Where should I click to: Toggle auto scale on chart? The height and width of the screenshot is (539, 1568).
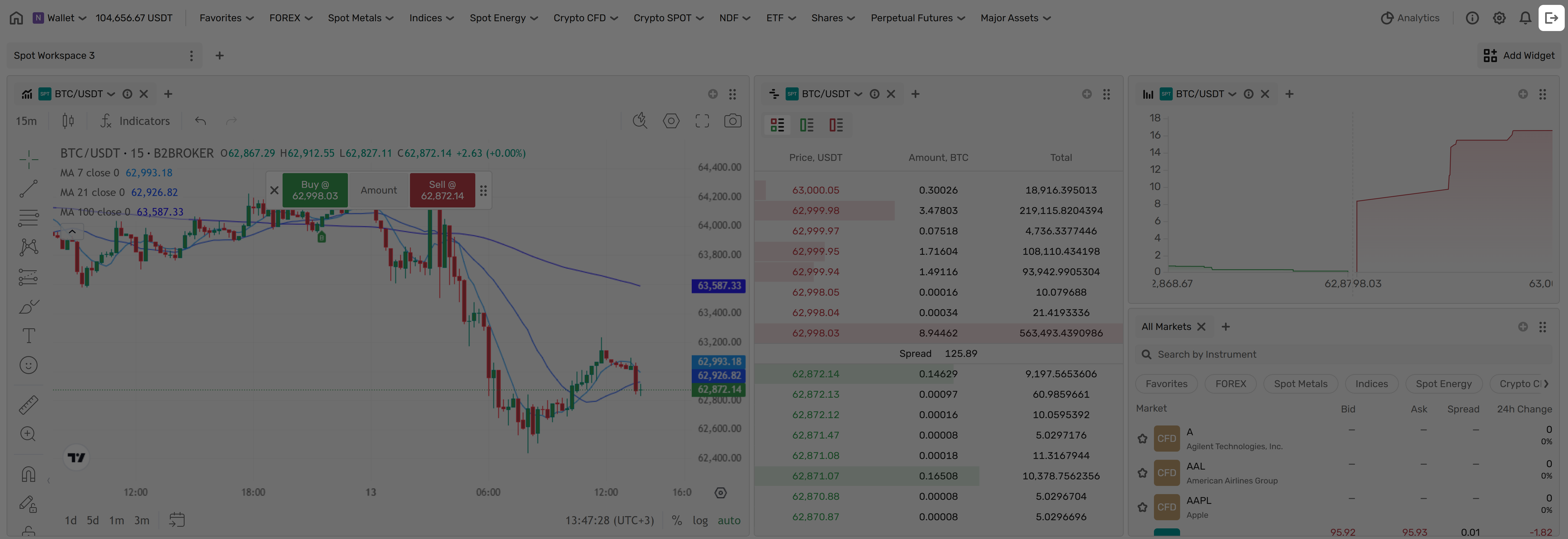click(x=729, y=521)
